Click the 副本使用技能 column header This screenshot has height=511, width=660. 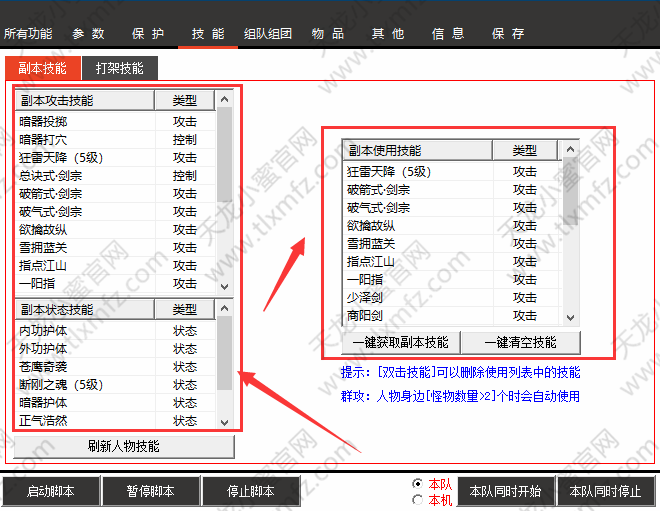[x=418, y=150]
